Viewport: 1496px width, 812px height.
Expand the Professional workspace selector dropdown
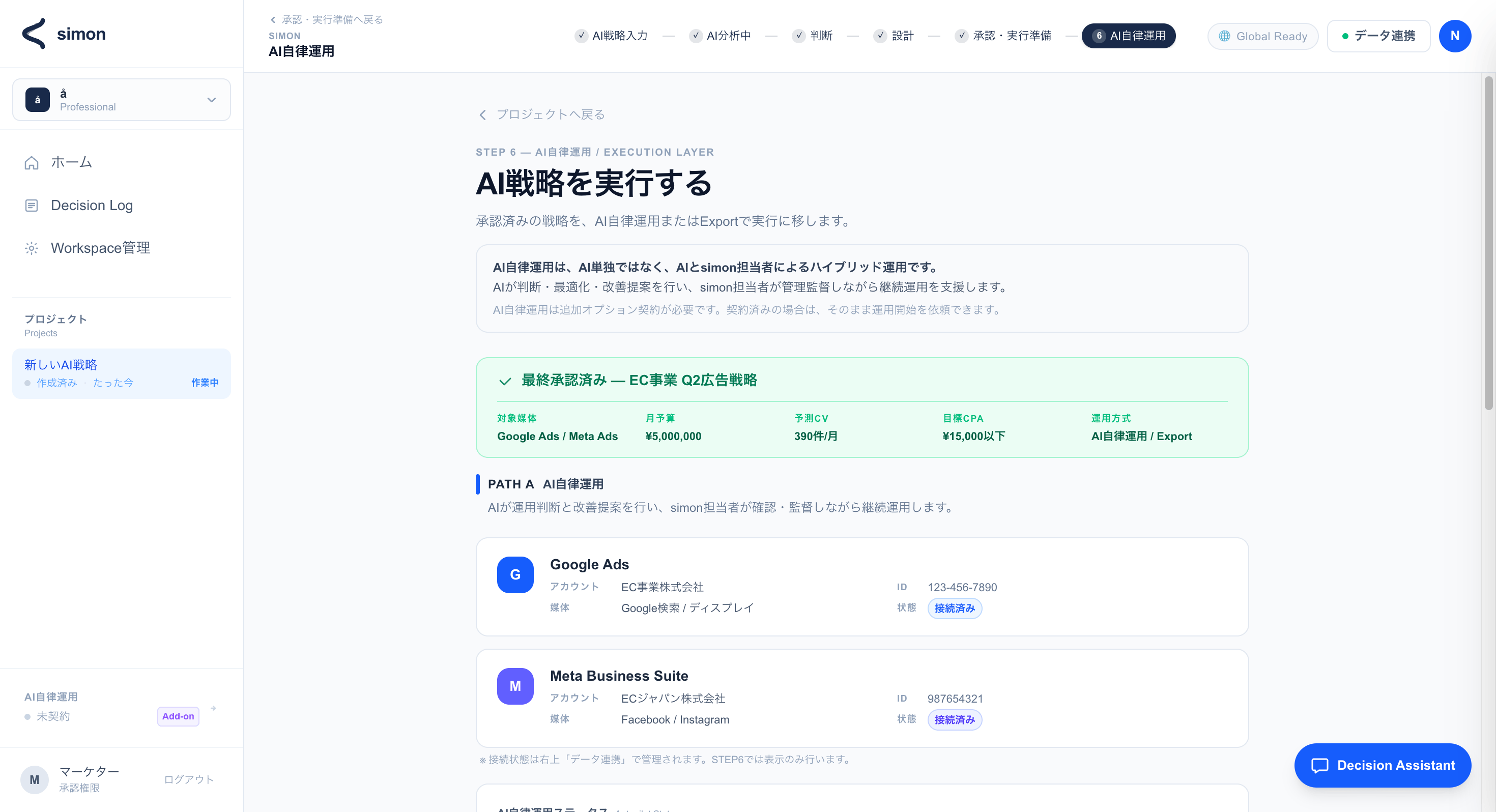click(x=122, y=99)
